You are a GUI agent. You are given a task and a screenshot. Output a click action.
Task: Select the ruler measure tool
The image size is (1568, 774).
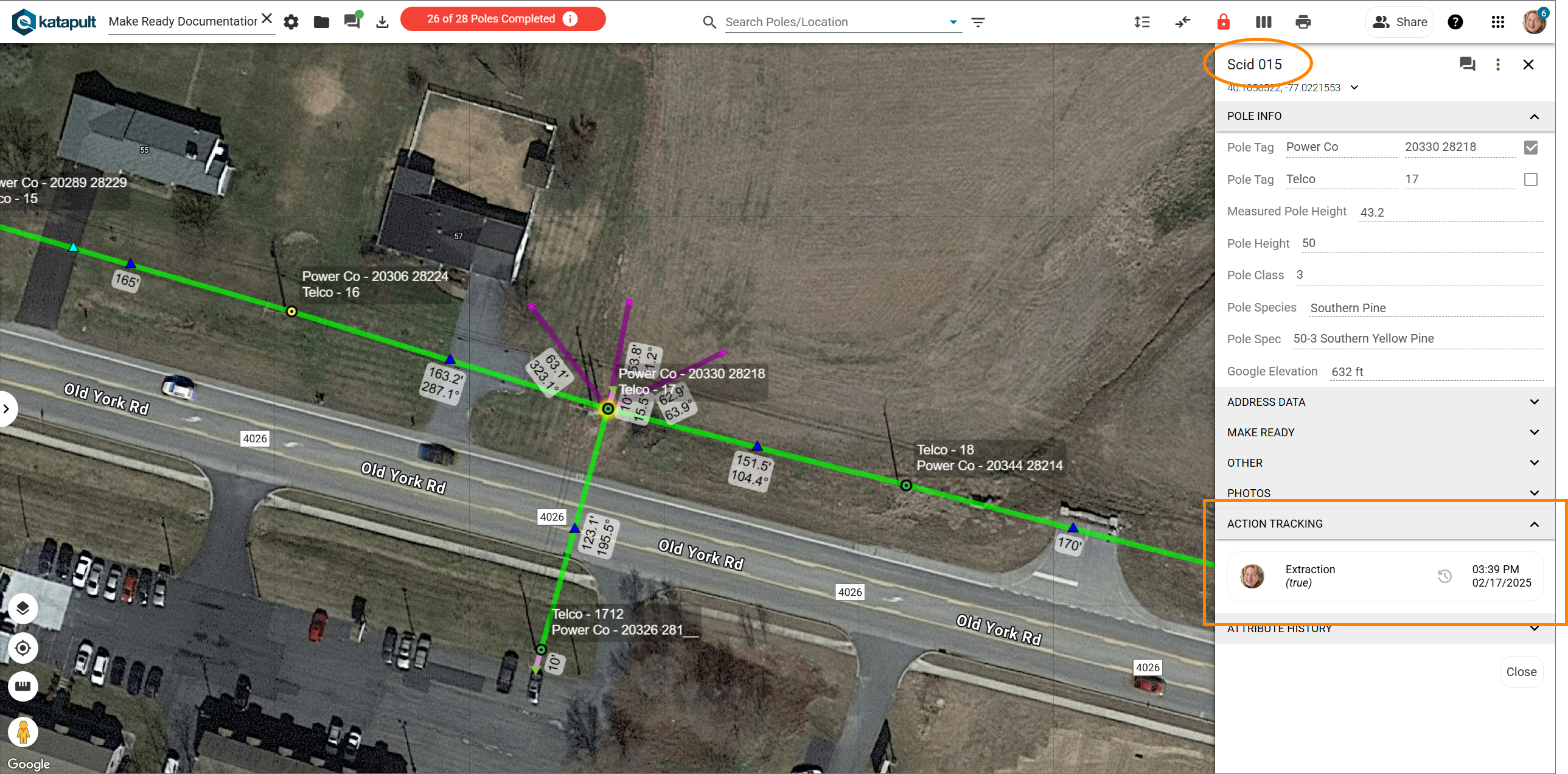[x=23, y=686]
